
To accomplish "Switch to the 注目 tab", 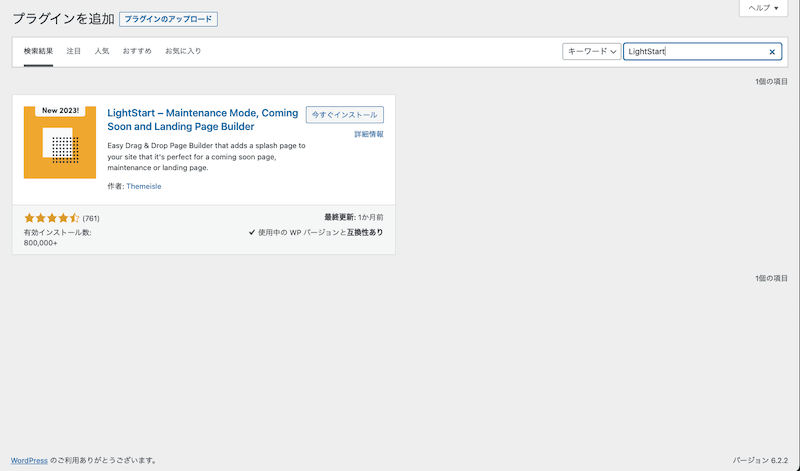I will (x=74, y=51).
